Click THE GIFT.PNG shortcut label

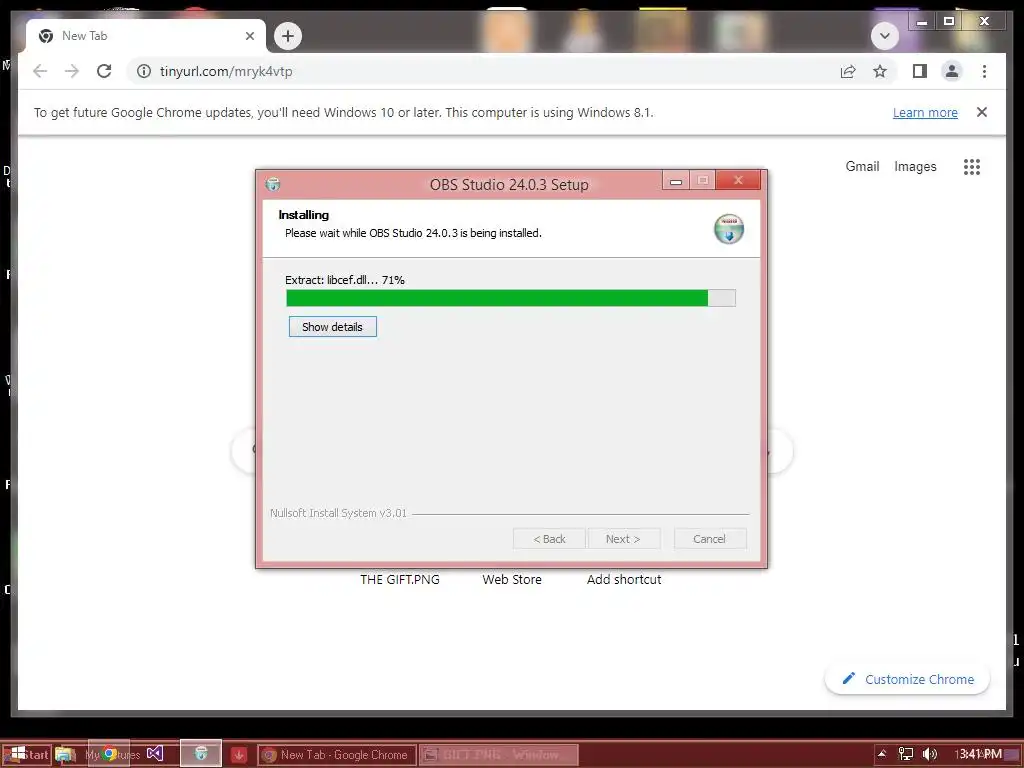[x=400, y=579]
